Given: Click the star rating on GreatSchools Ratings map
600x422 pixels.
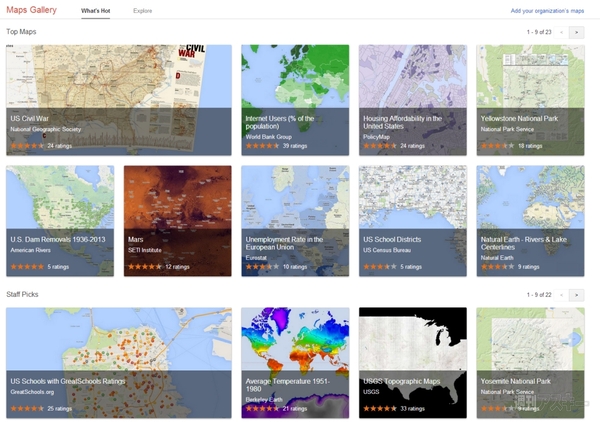Looking at the screenshot, I should (x=27, y=409).
